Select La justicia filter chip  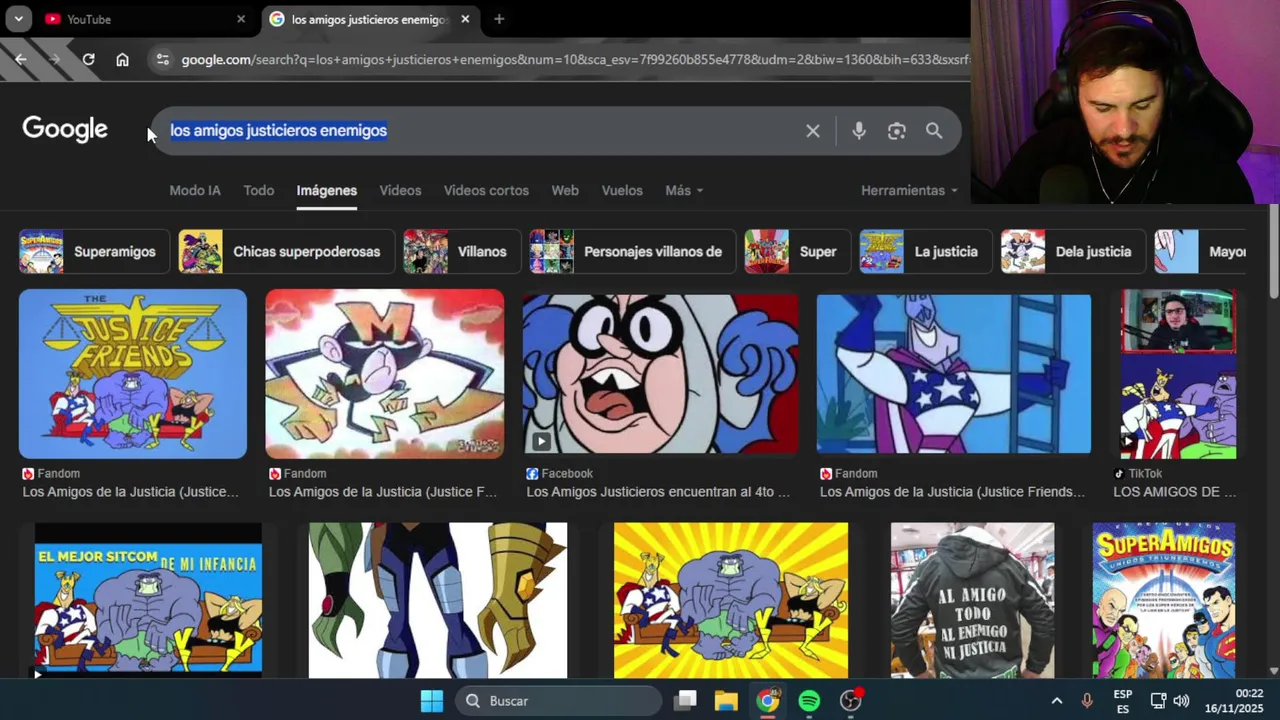[x=925, y=252]
